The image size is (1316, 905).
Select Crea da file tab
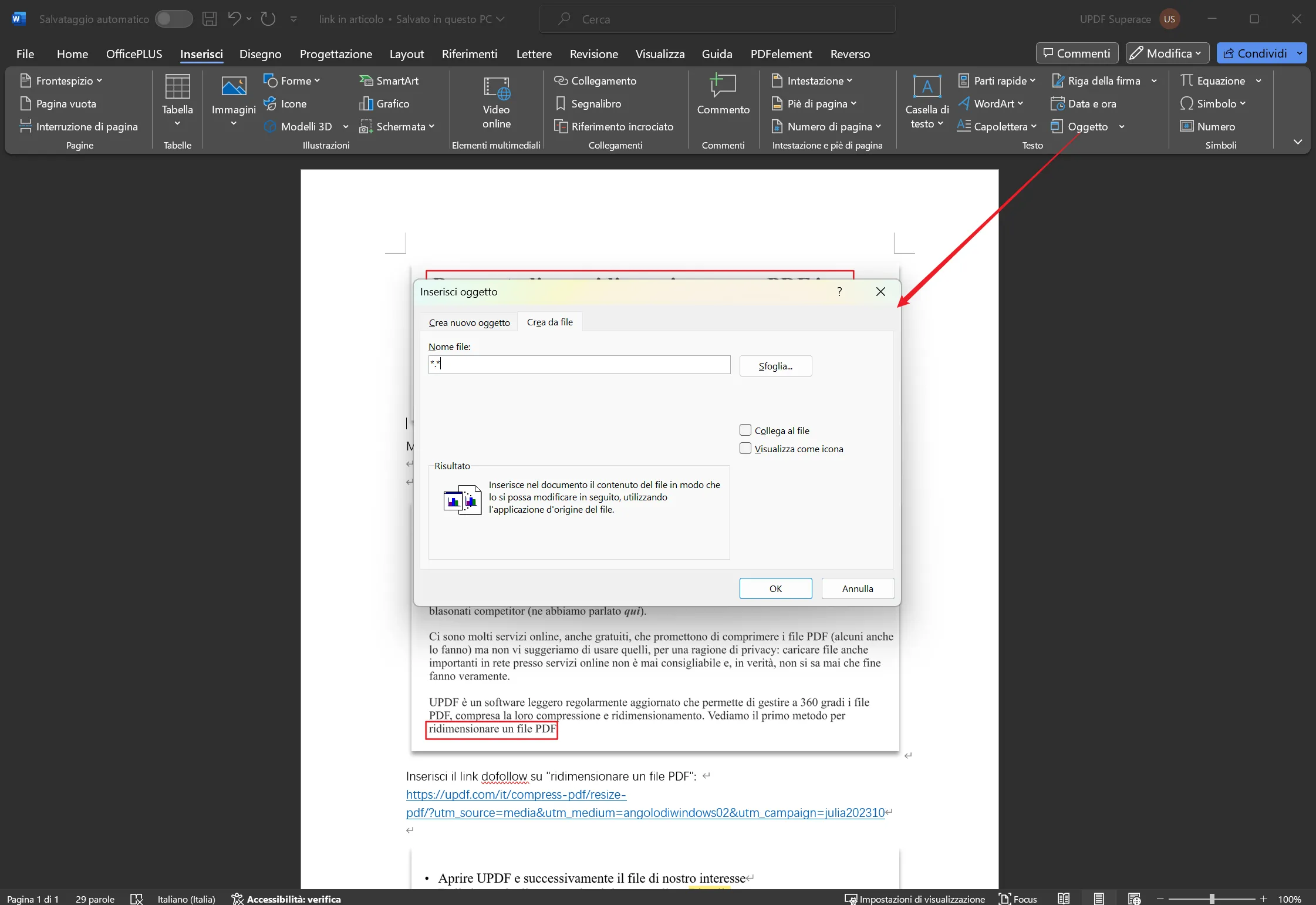[x=550, y=322]
